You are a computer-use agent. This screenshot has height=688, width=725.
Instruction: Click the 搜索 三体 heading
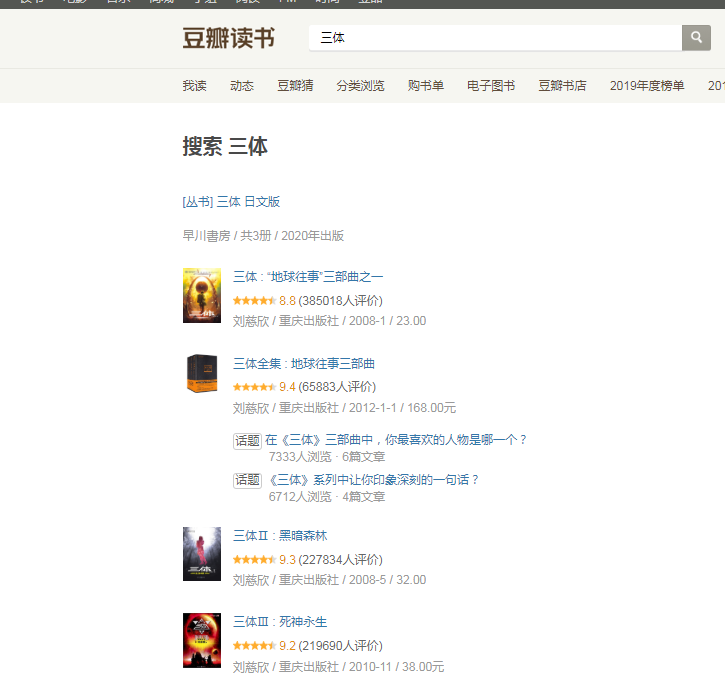[225, 146]
